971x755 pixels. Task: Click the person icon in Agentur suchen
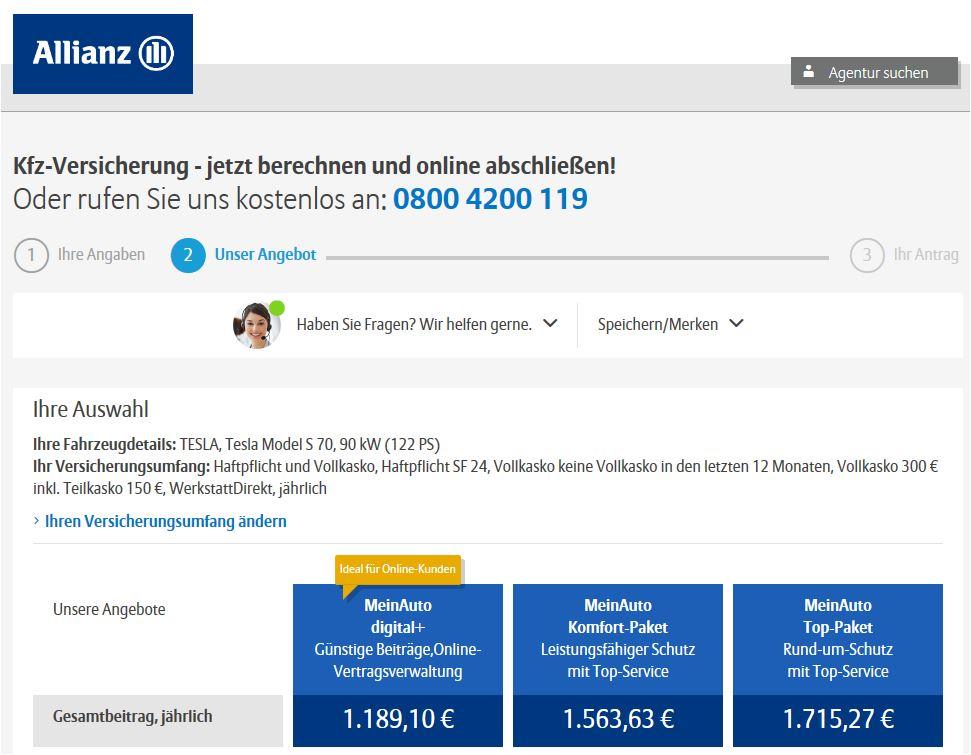click(808, 72)
